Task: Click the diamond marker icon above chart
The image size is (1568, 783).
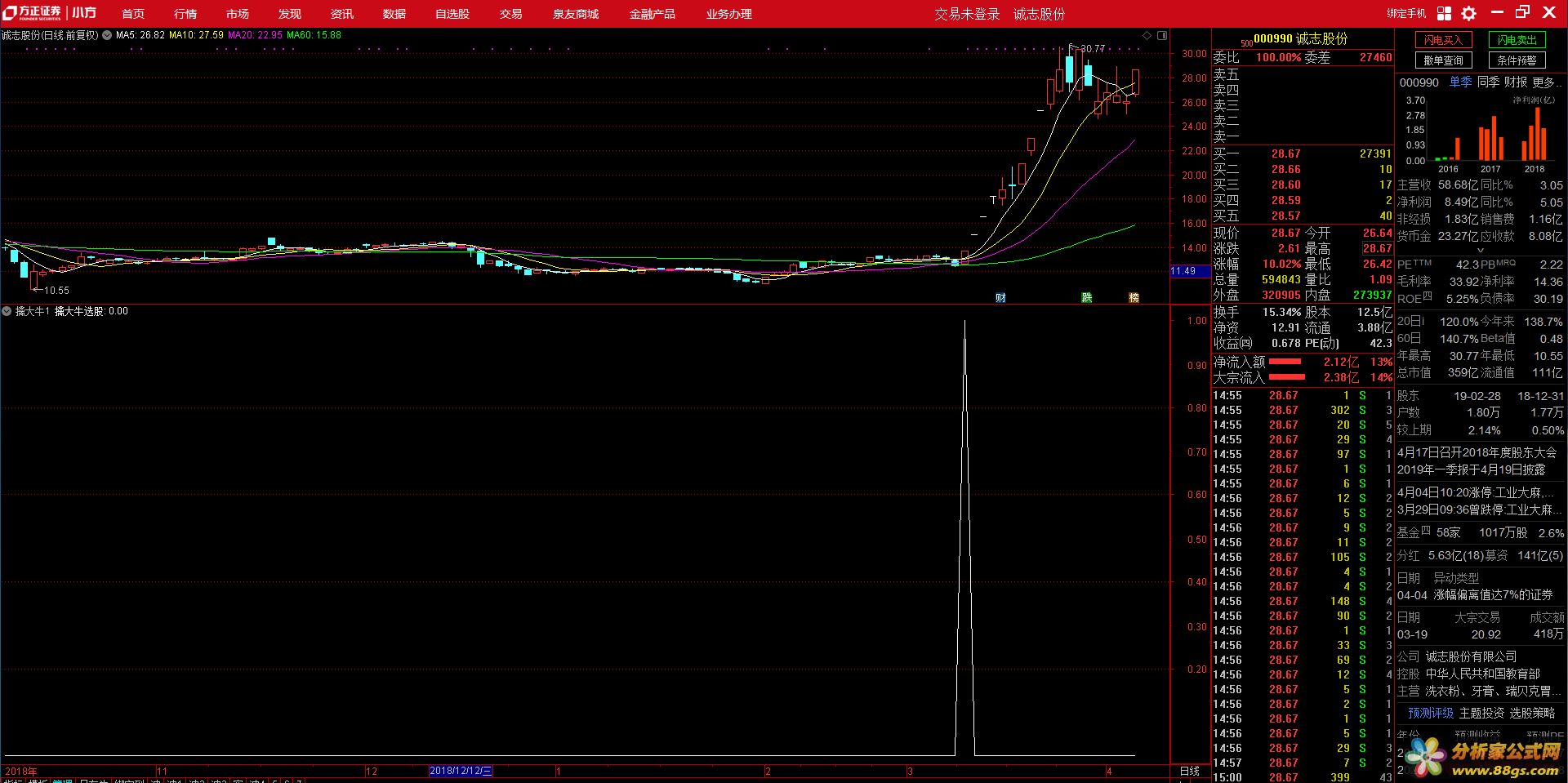Action: (x=1147, y=35)
